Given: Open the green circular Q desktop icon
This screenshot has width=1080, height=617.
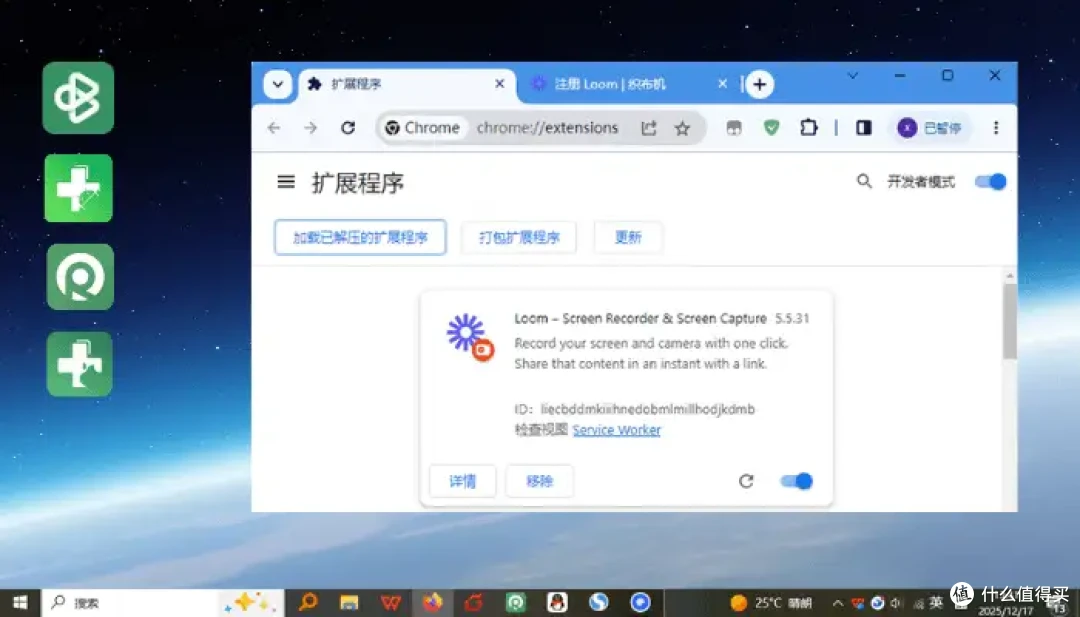Looking at the screenshot, I should coord(80,277).
